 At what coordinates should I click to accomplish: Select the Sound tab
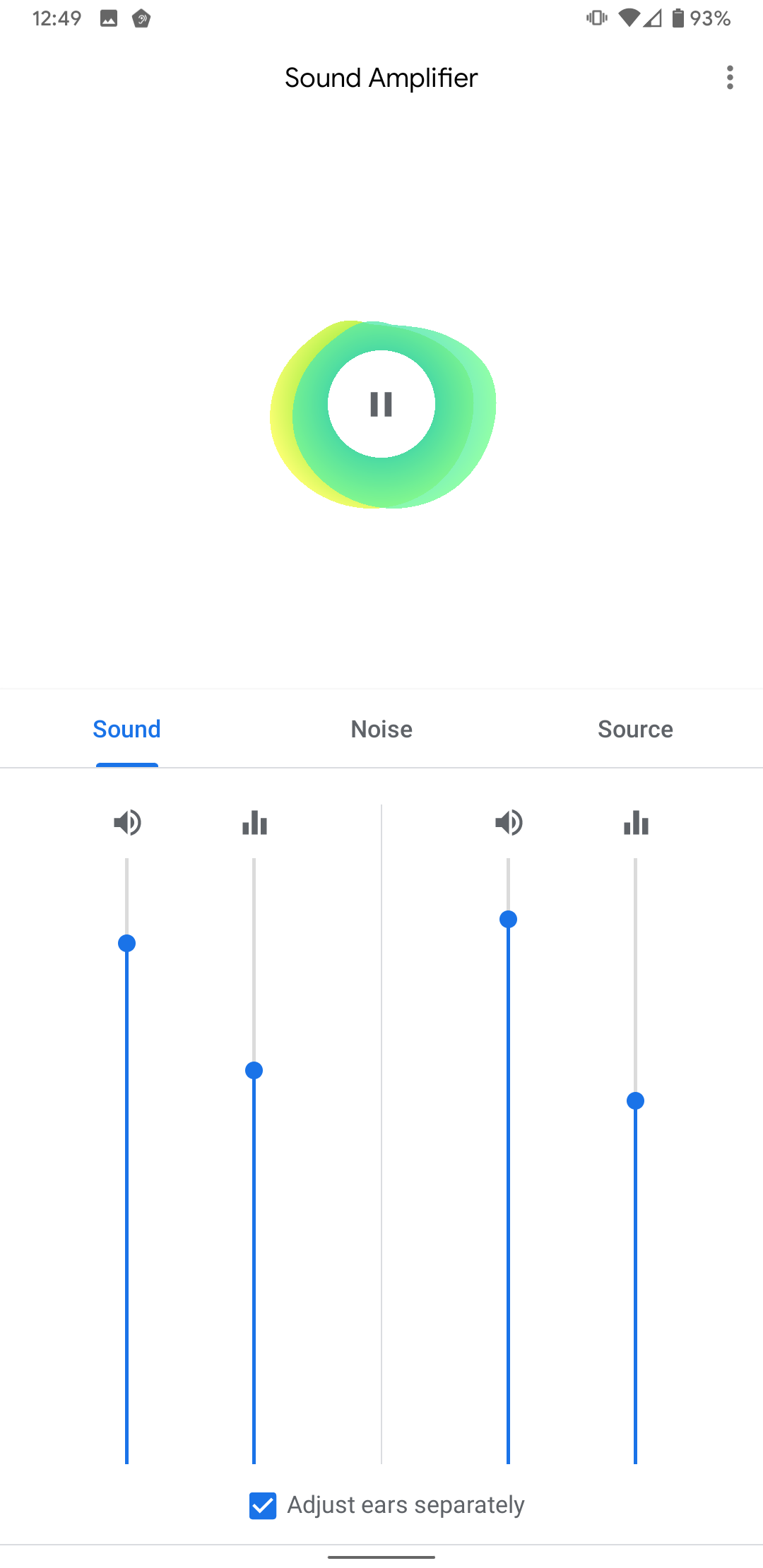[126, 729]
